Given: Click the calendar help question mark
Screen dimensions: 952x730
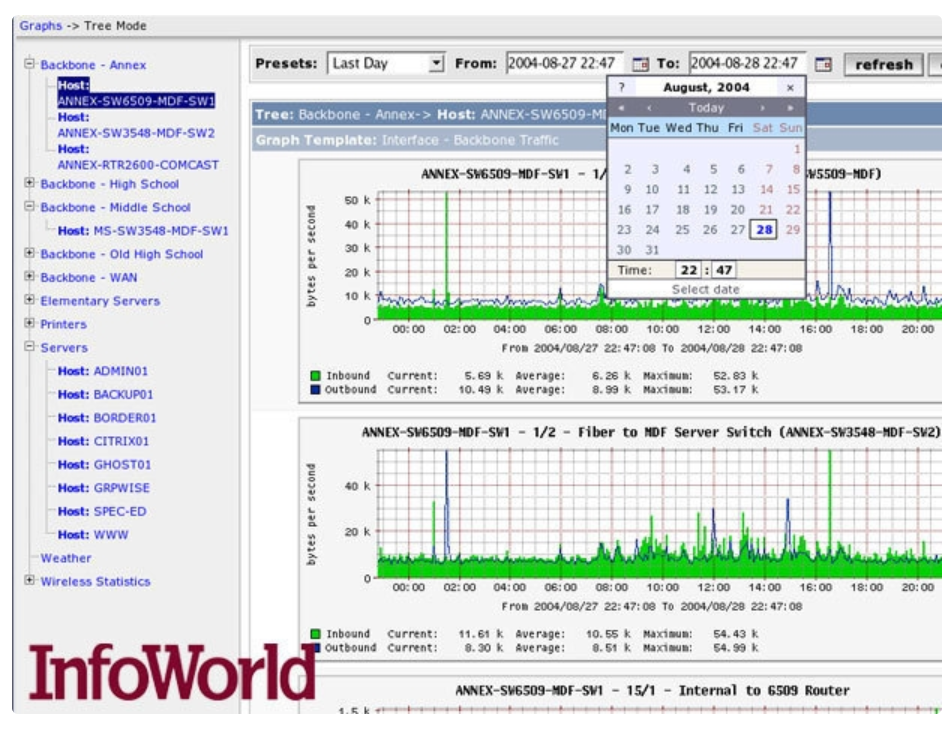Looking at the screenshot, I should [x=622, y=87].
